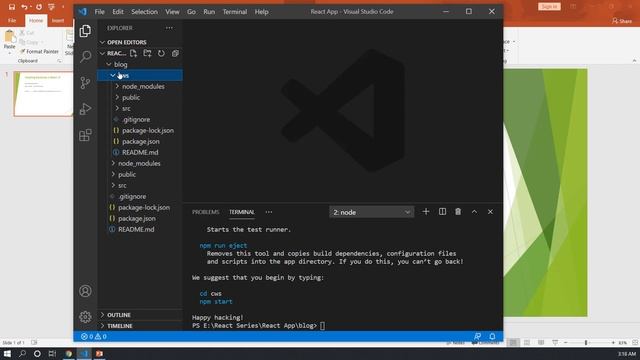The width and height of the screenshot is (640, 360).
Task: Click Windows Start button
Action: [7, 353]
